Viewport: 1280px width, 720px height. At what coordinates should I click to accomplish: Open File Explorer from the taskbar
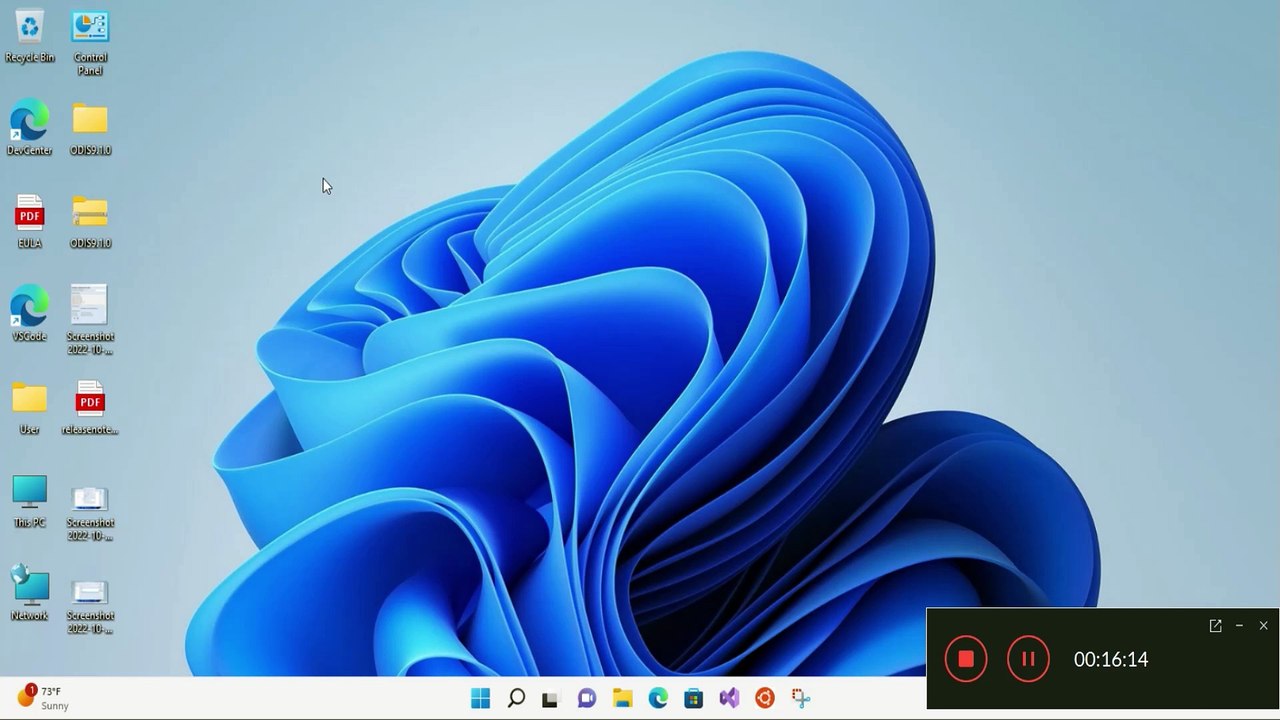[x=622, y=698]
